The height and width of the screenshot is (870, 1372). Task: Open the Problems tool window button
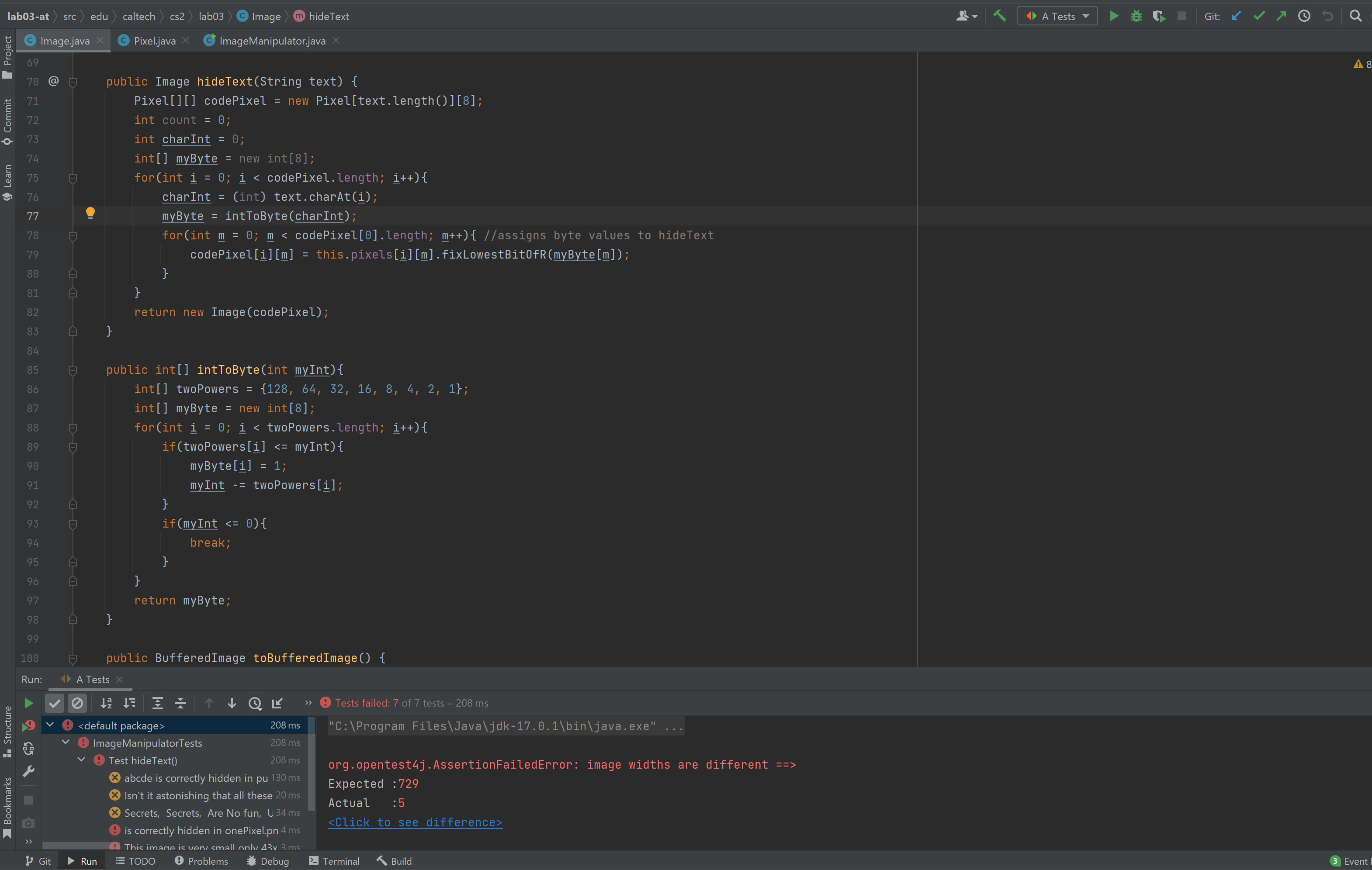[x=201, y=861]
